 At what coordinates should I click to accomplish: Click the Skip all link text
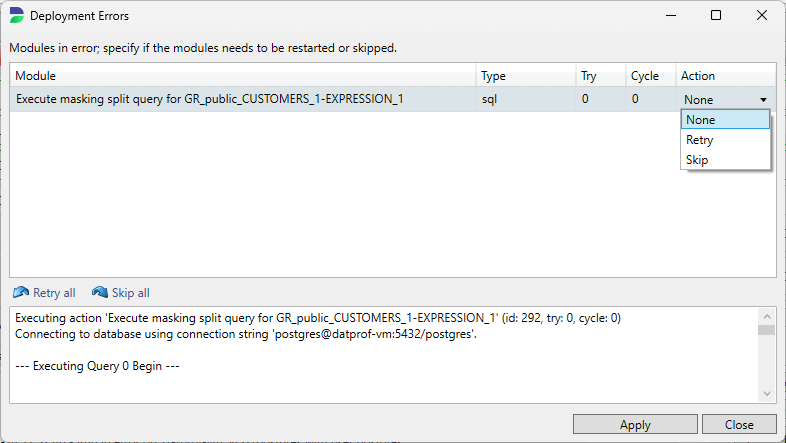click(x=131, y=293)
